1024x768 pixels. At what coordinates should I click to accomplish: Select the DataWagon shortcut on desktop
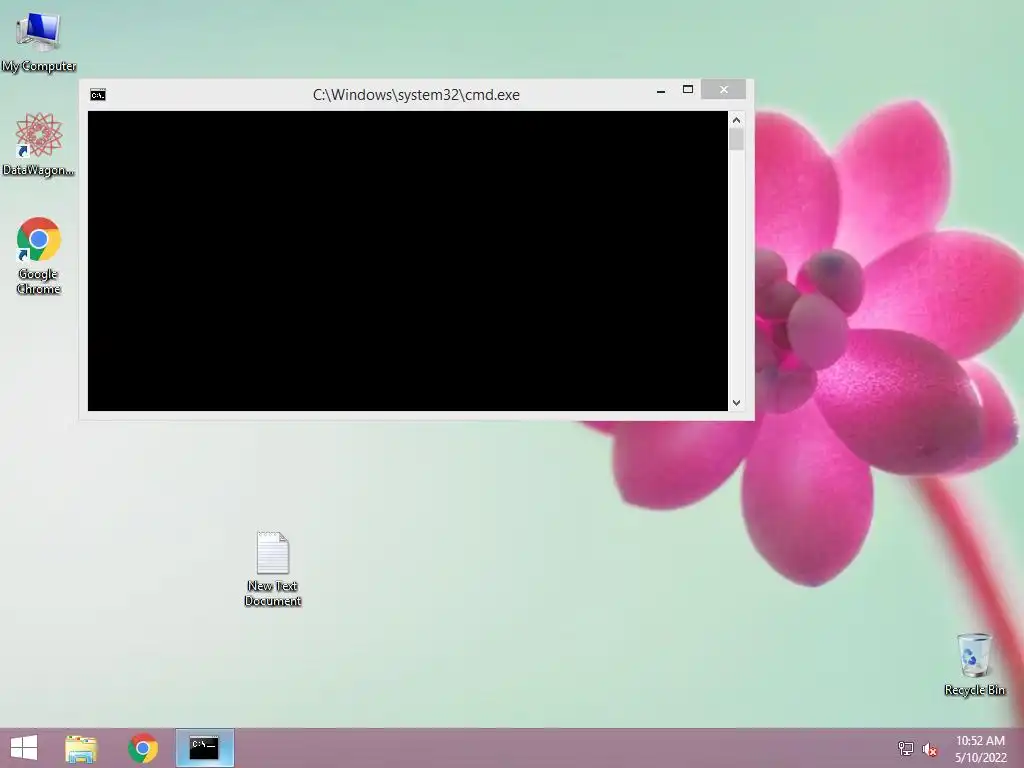click(39, 144)
